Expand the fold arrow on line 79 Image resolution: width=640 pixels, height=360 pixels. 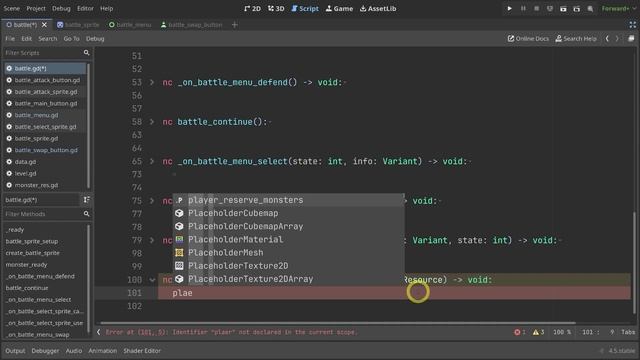pos(152,240)
